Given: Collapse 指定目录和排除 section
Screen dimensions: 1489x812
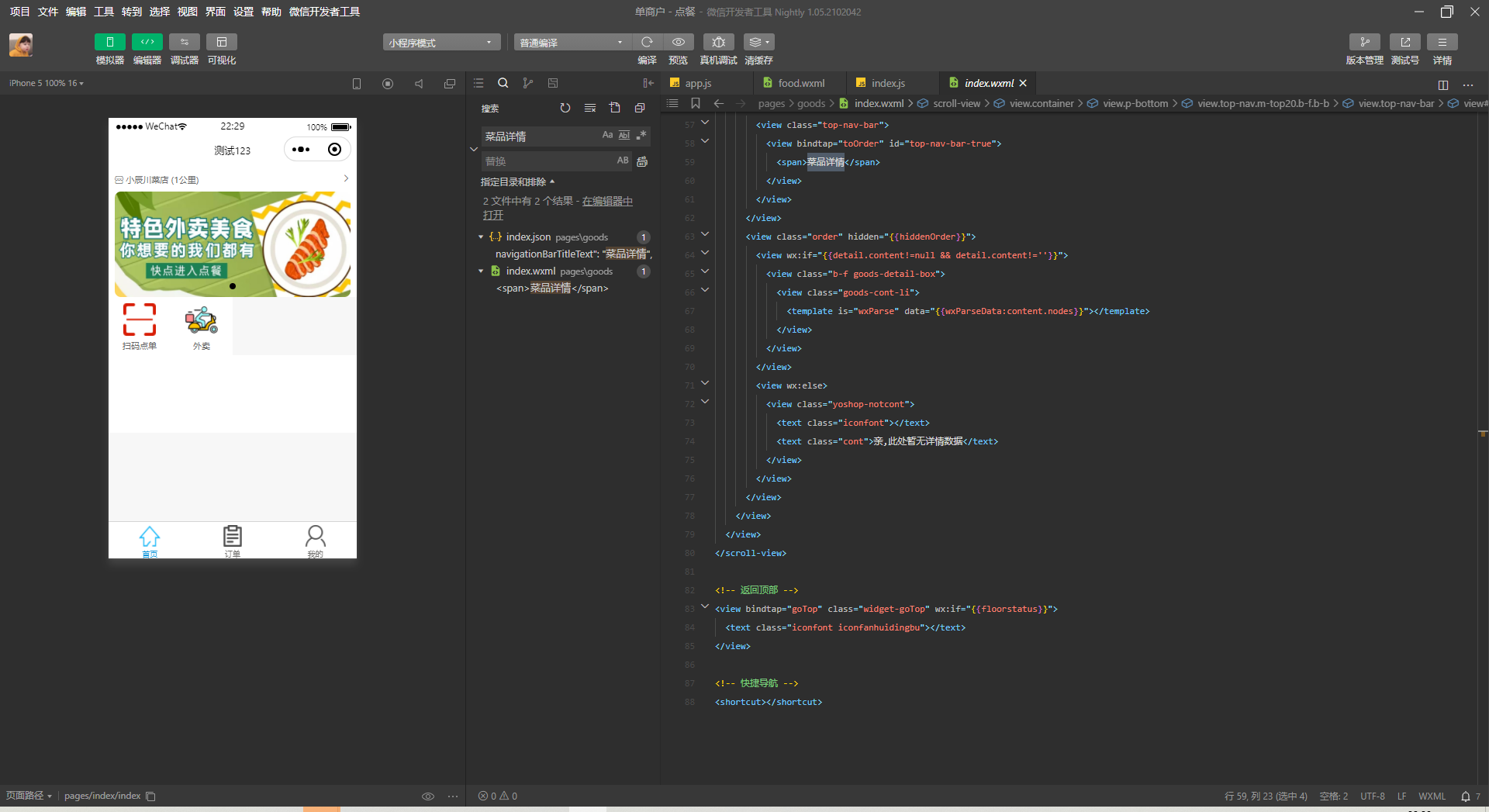Looking at the screenshot, I should (518, 181).
